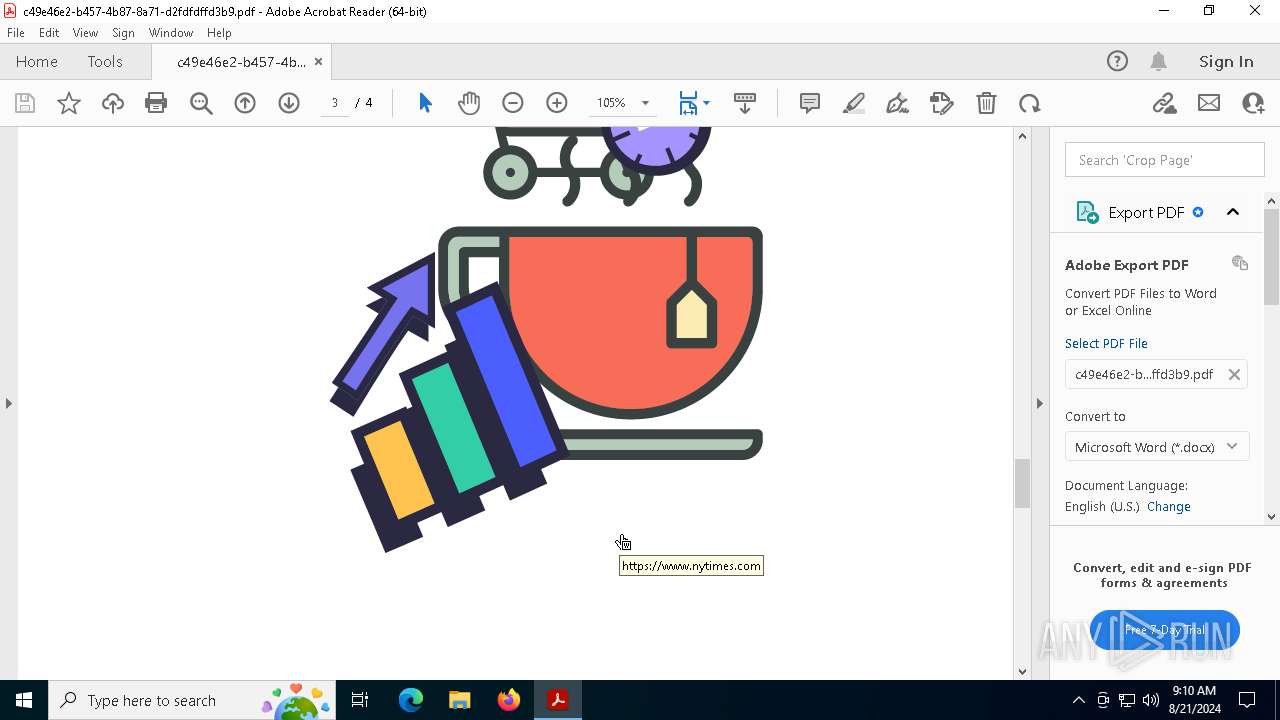Open Windows Start menu
Screen dimensions: 1280x720
click(24, 700)
